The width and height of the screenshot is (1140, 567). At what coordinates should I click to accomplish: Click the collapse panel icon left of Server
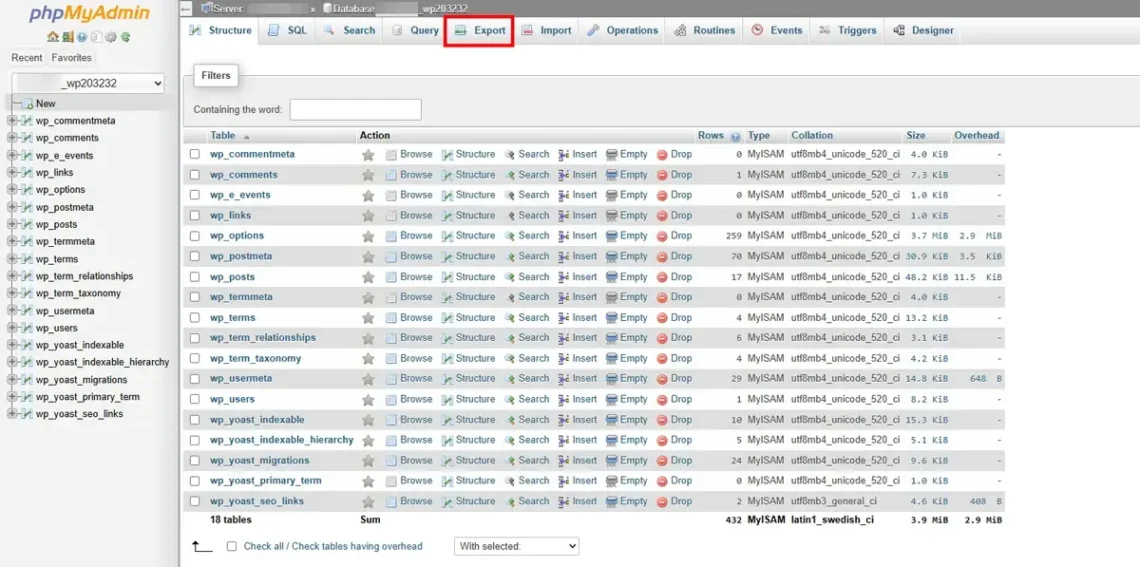point(187,9)
